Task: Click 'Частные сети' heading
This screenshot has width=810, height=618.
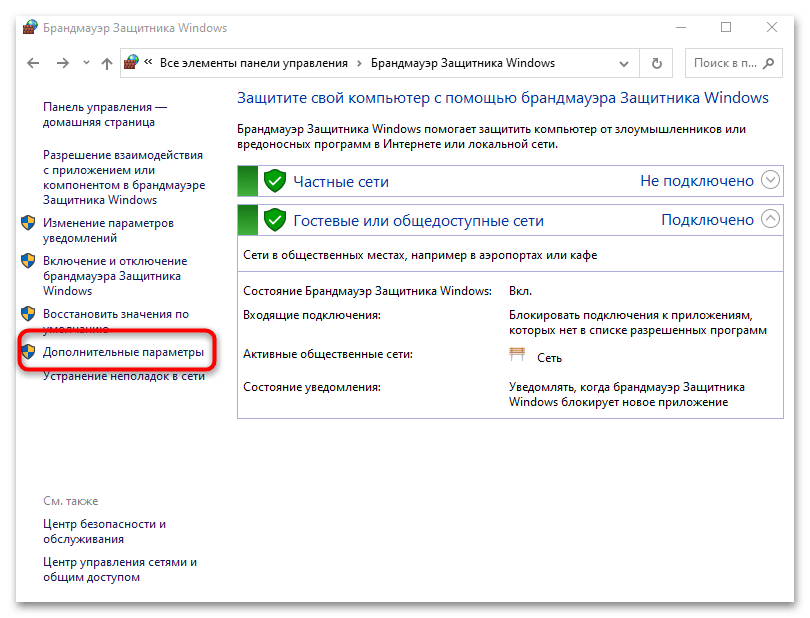Action: tap(341, 182)
